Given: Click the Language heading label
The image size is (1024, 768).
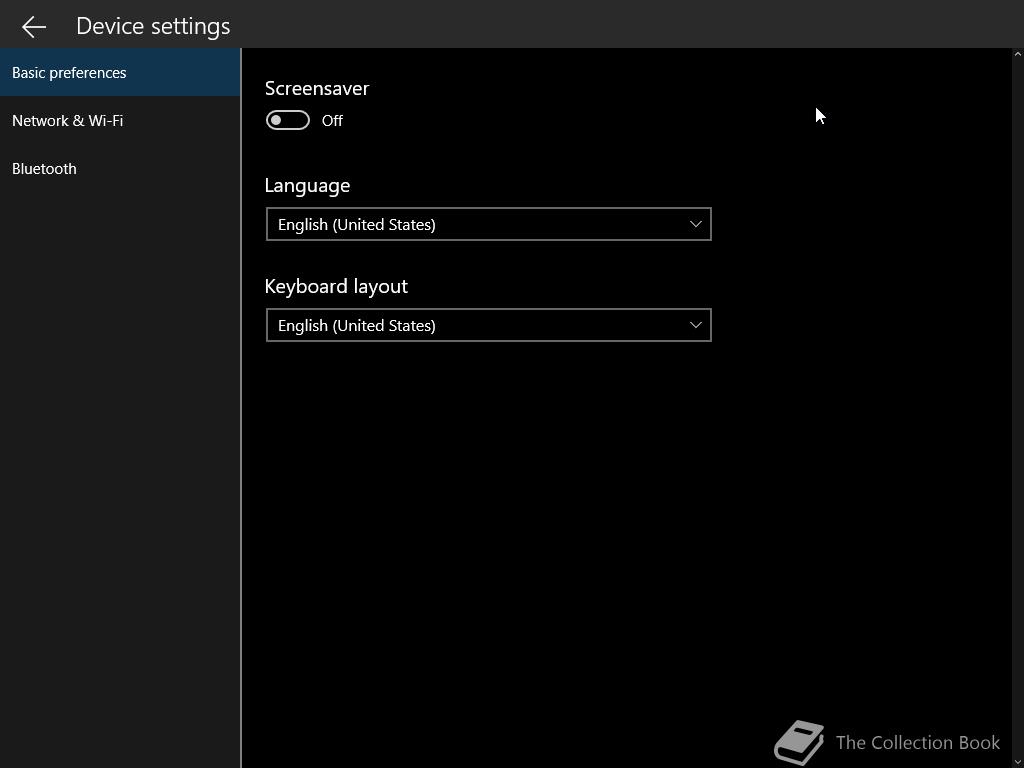Looking at the screenshot, I should click(307, 186).
